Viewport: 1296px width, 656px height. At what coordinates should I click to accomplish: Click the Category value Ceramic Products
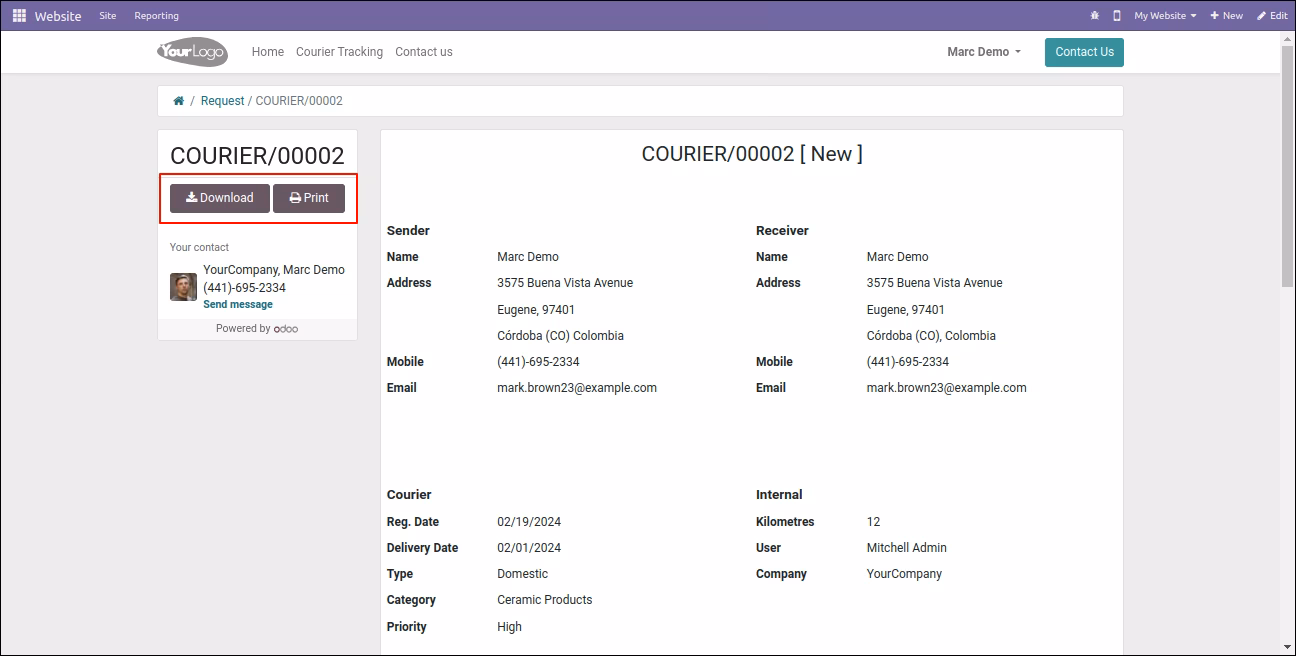coord(545,600)
